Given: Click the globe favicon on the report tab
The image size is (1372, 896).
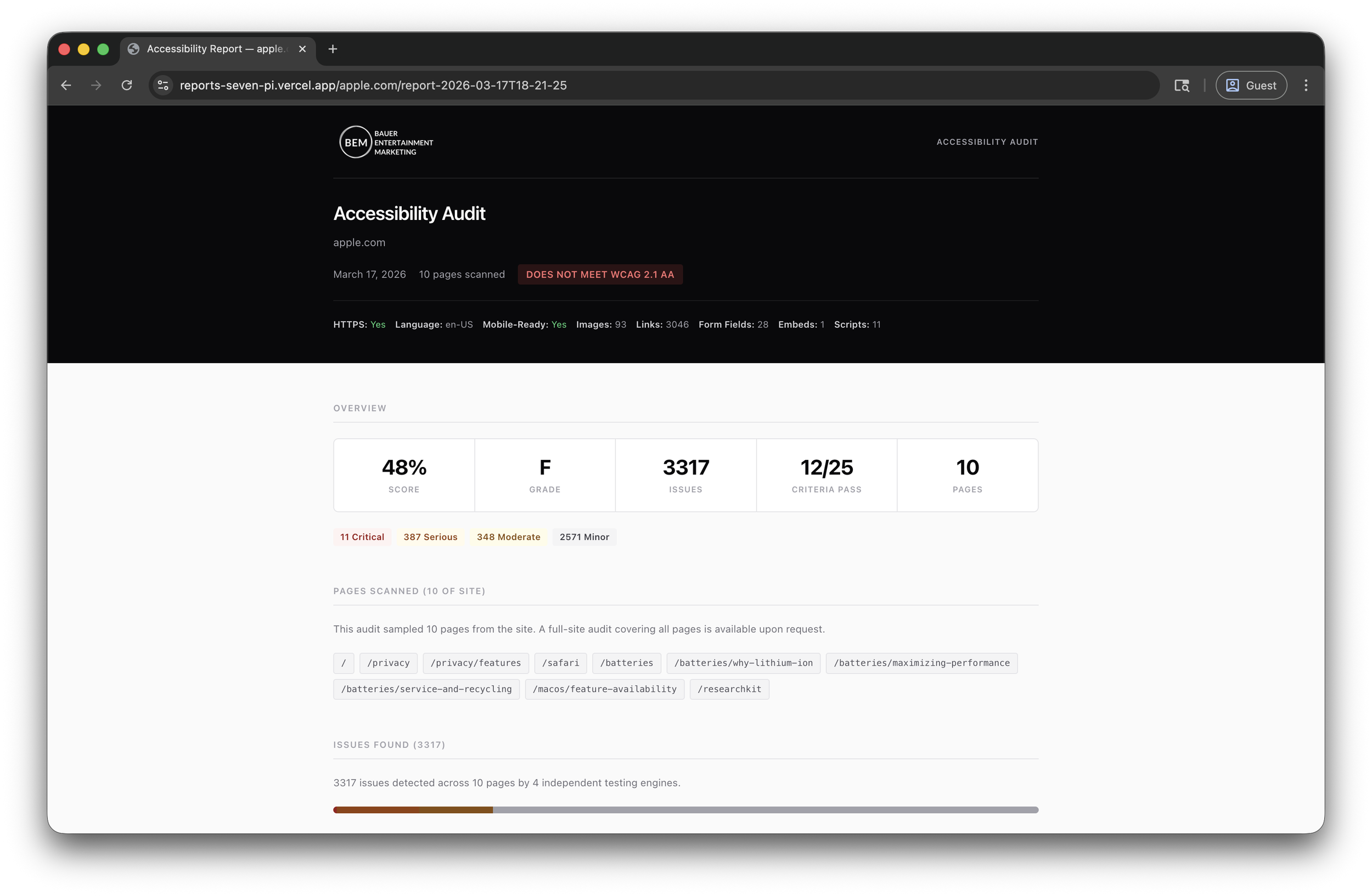Looking at the screenshot, I should tap(133, 48).
